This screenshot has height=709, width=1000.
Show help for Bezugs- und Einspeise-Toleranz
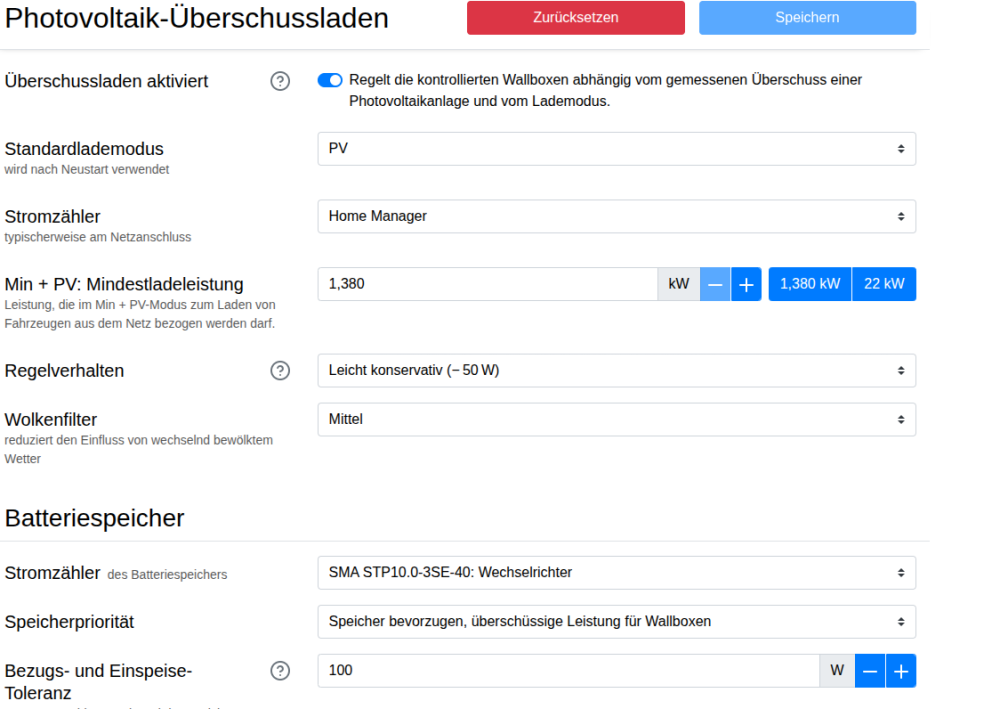coord(280,671)
